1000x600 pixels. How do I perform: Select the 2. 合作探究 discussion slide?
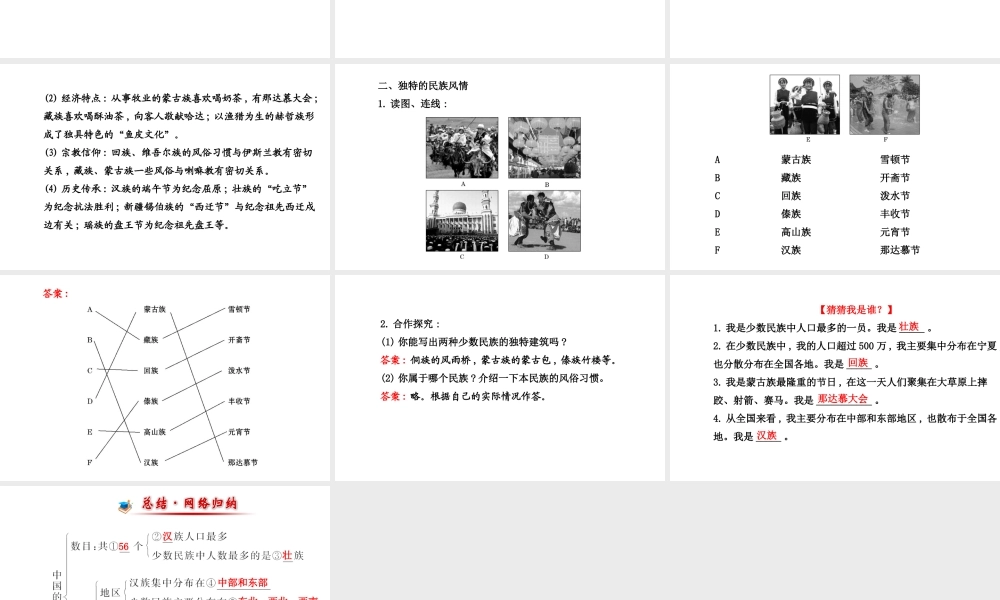coord(500,377)
